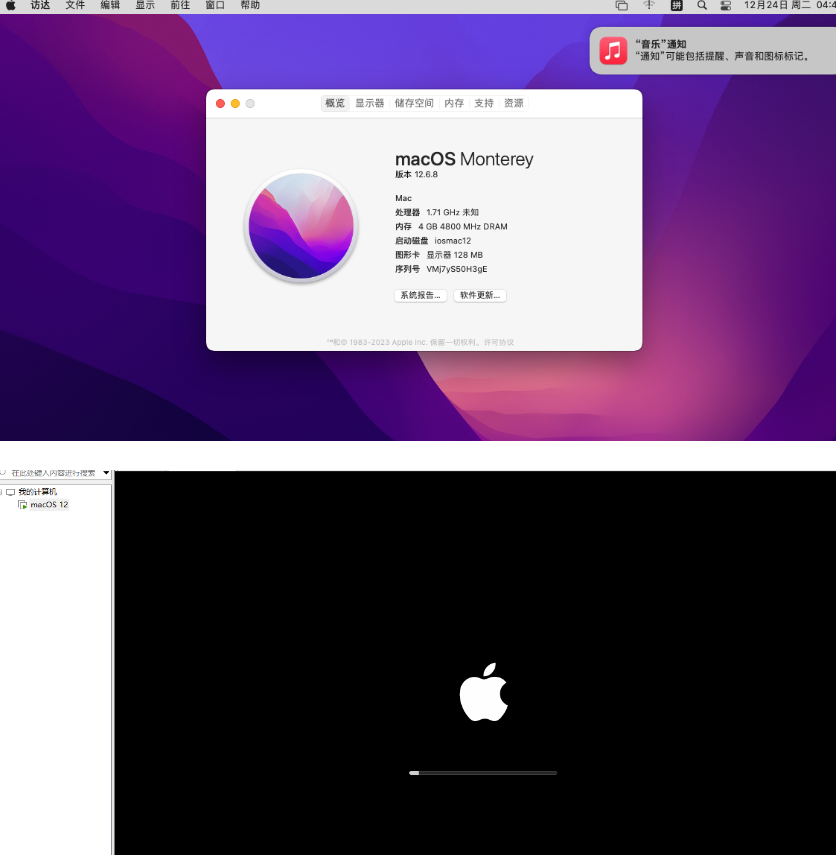This screenshot has width=836, height=855.
Task: Click the 系统报告 button
Action: (x=420, y=295)
